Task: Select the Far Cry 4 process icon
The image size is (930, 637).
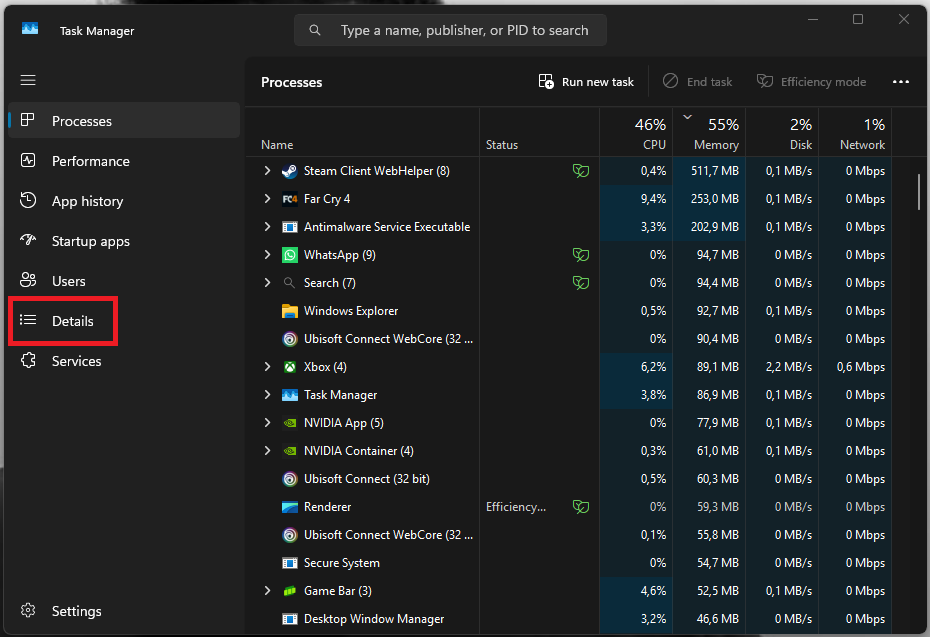Action: point(289,199)
